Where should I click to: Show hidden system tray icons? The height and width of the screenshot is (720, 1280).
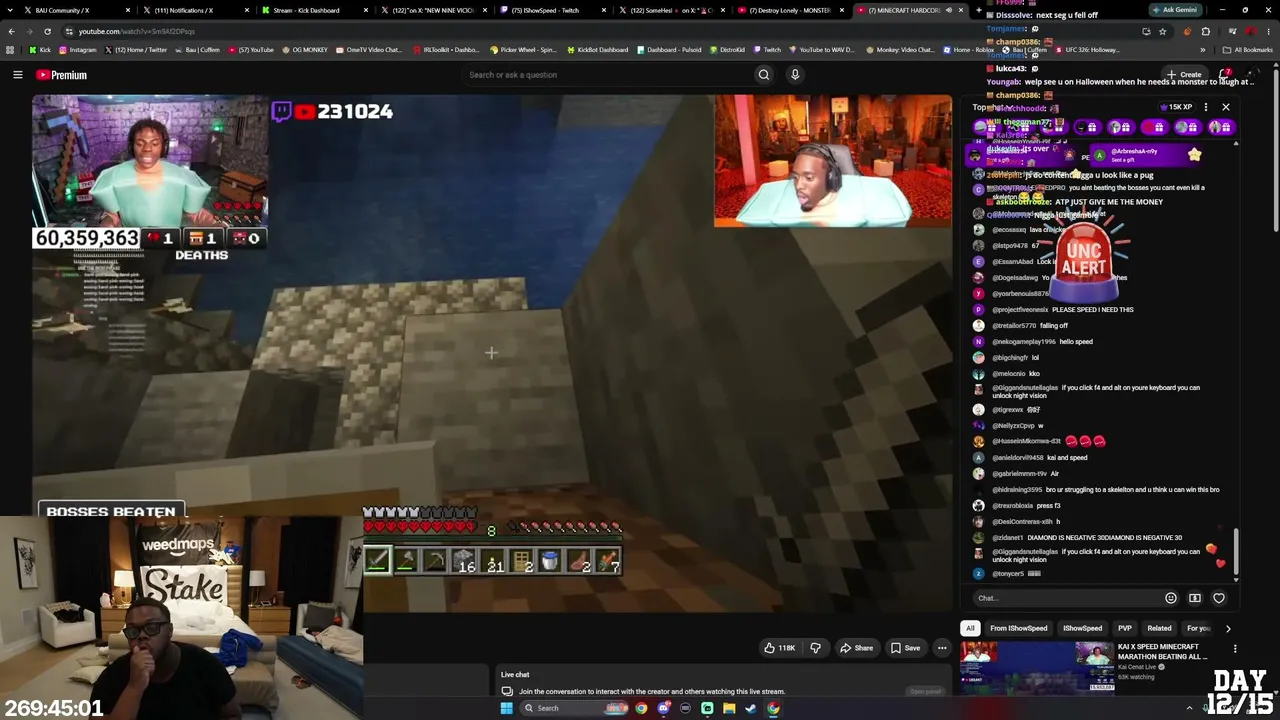(1189, 708)
